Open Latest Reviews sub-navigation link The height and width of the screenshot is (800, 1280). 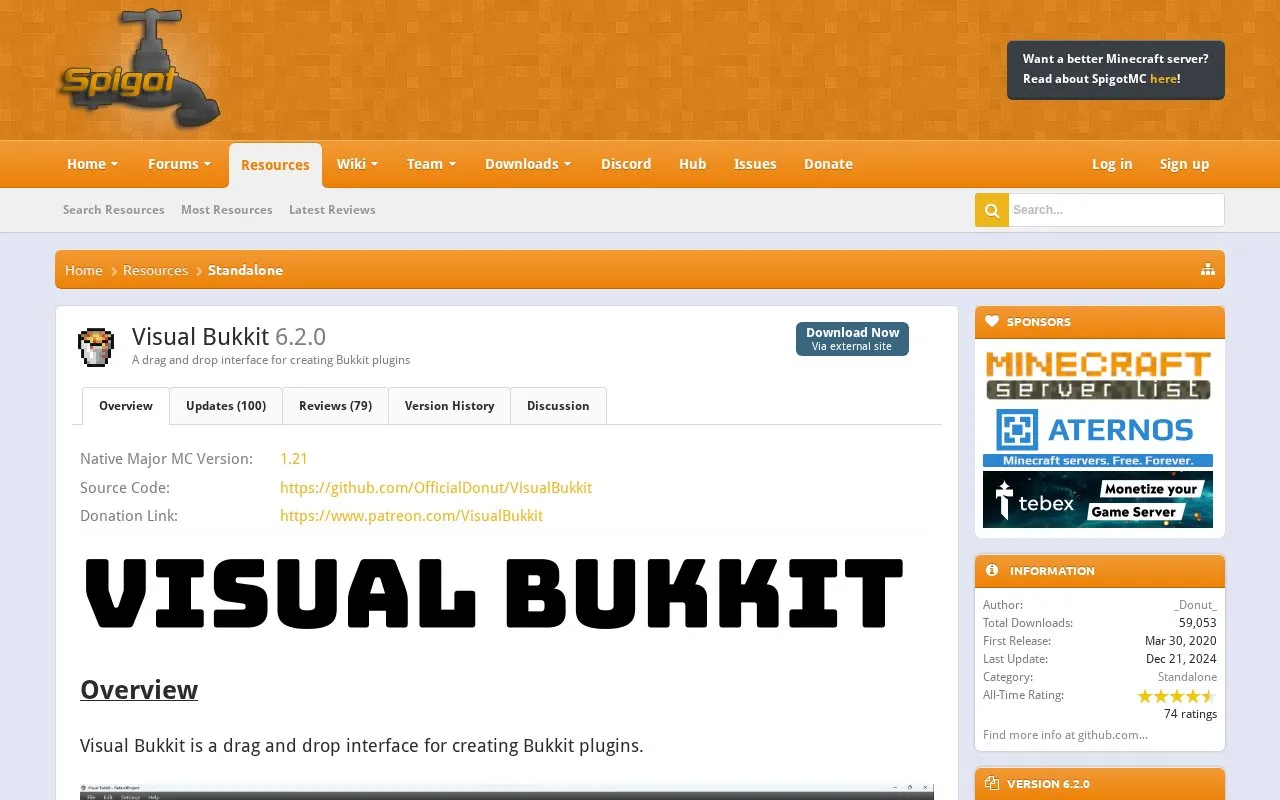[332, 210]
